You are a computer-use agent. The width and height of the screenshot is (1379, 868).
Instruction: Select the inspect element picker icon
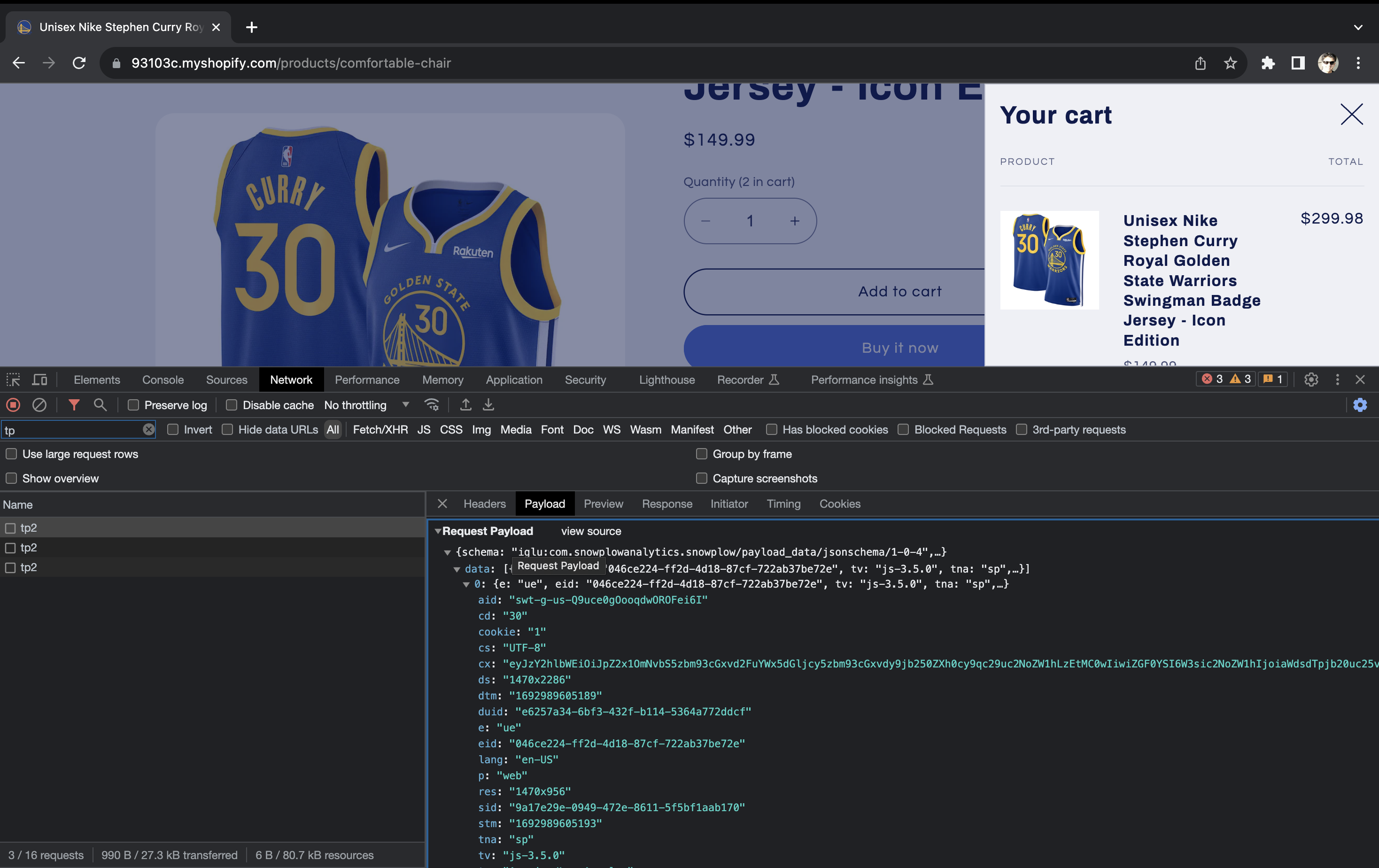(x=13, y=380)
